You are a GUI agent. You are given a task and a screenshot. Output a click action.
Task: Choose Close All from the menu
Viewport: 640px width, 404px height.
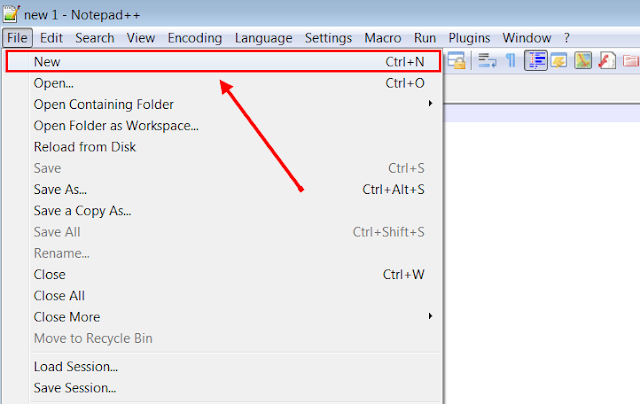pos(224,295)
